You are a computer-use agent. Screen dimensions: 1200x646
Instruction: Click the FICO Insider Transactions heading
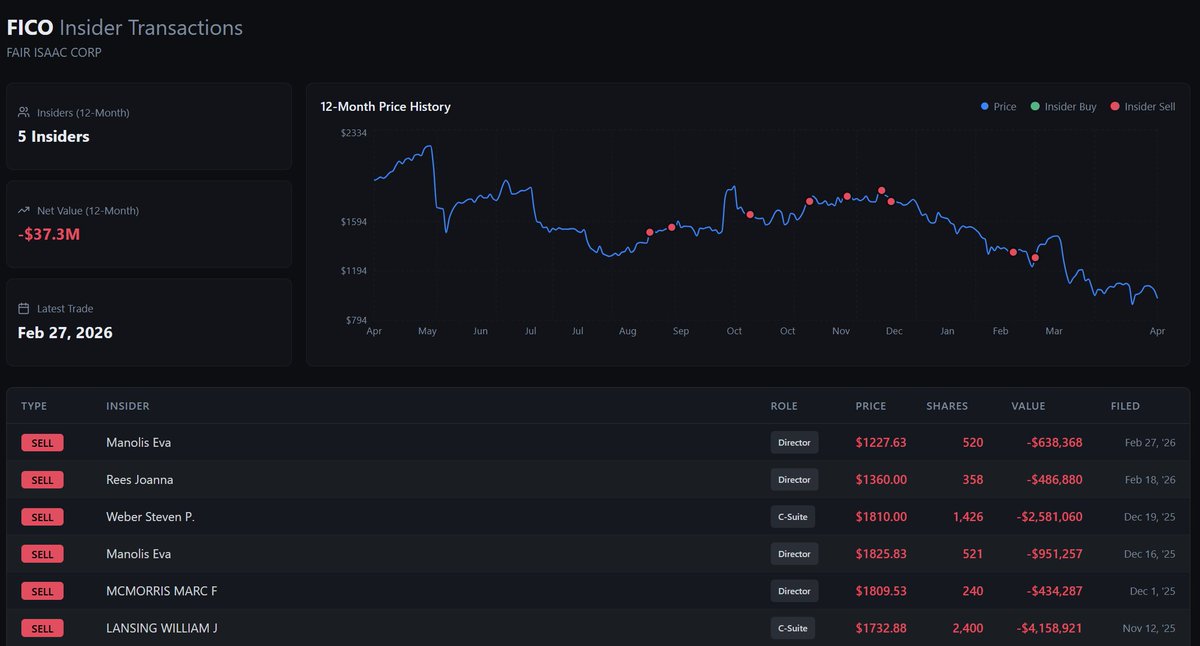[x=124, y=28]
